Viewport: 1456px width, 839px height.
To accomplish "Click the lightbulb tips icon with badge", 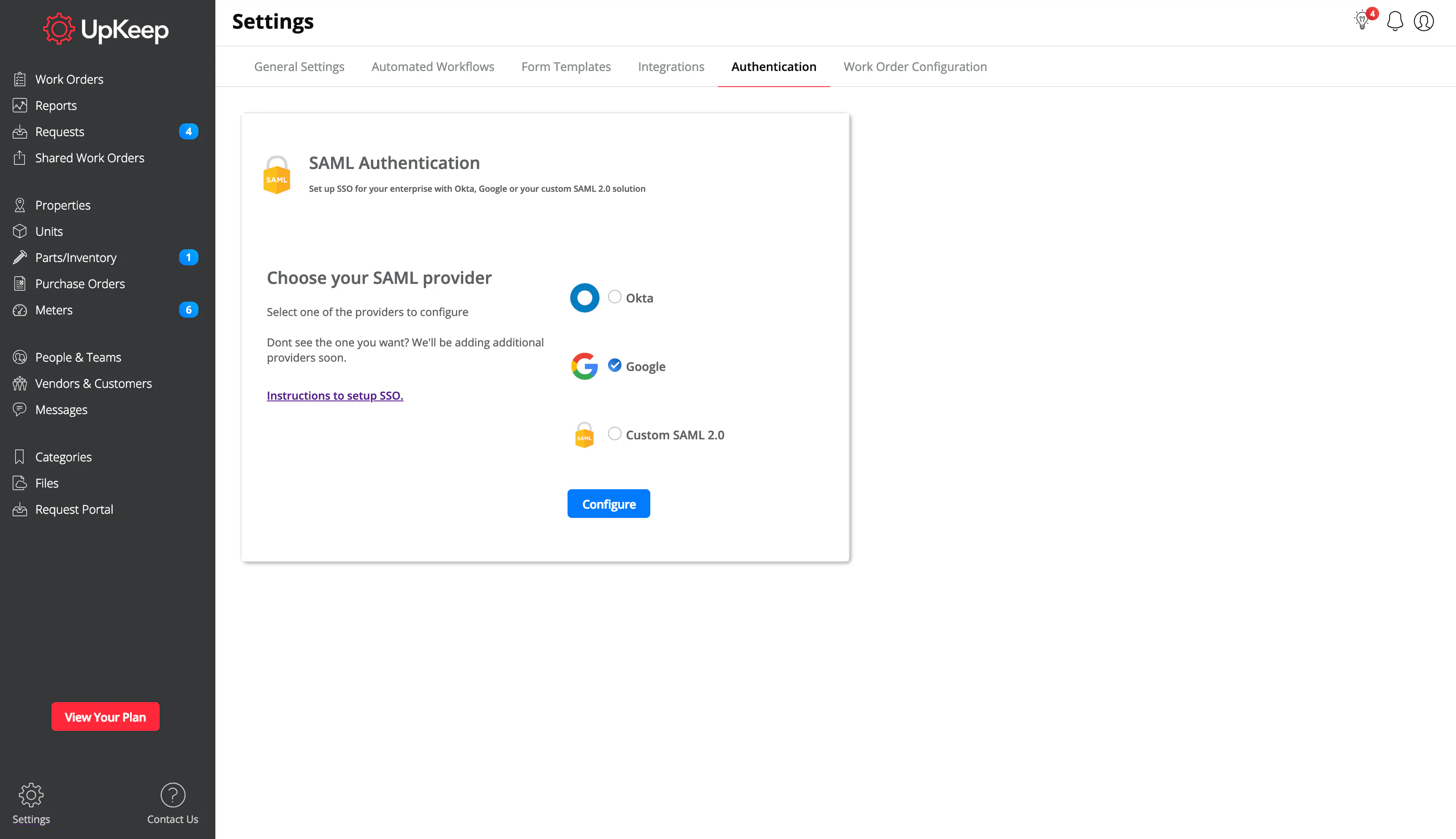I will (1363, 21).
